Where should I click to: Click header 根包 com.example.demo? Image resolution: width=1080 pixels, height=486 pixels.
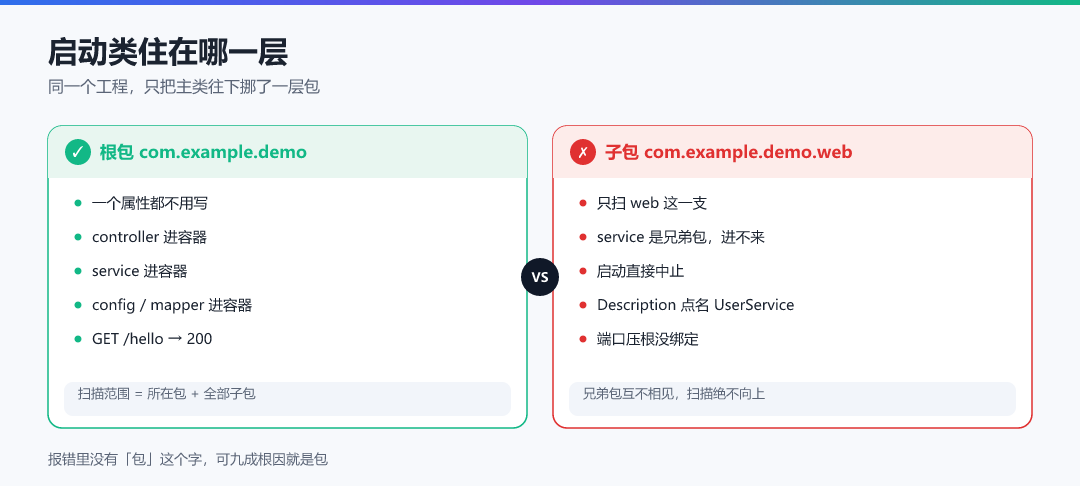click(x=203, y=152)
